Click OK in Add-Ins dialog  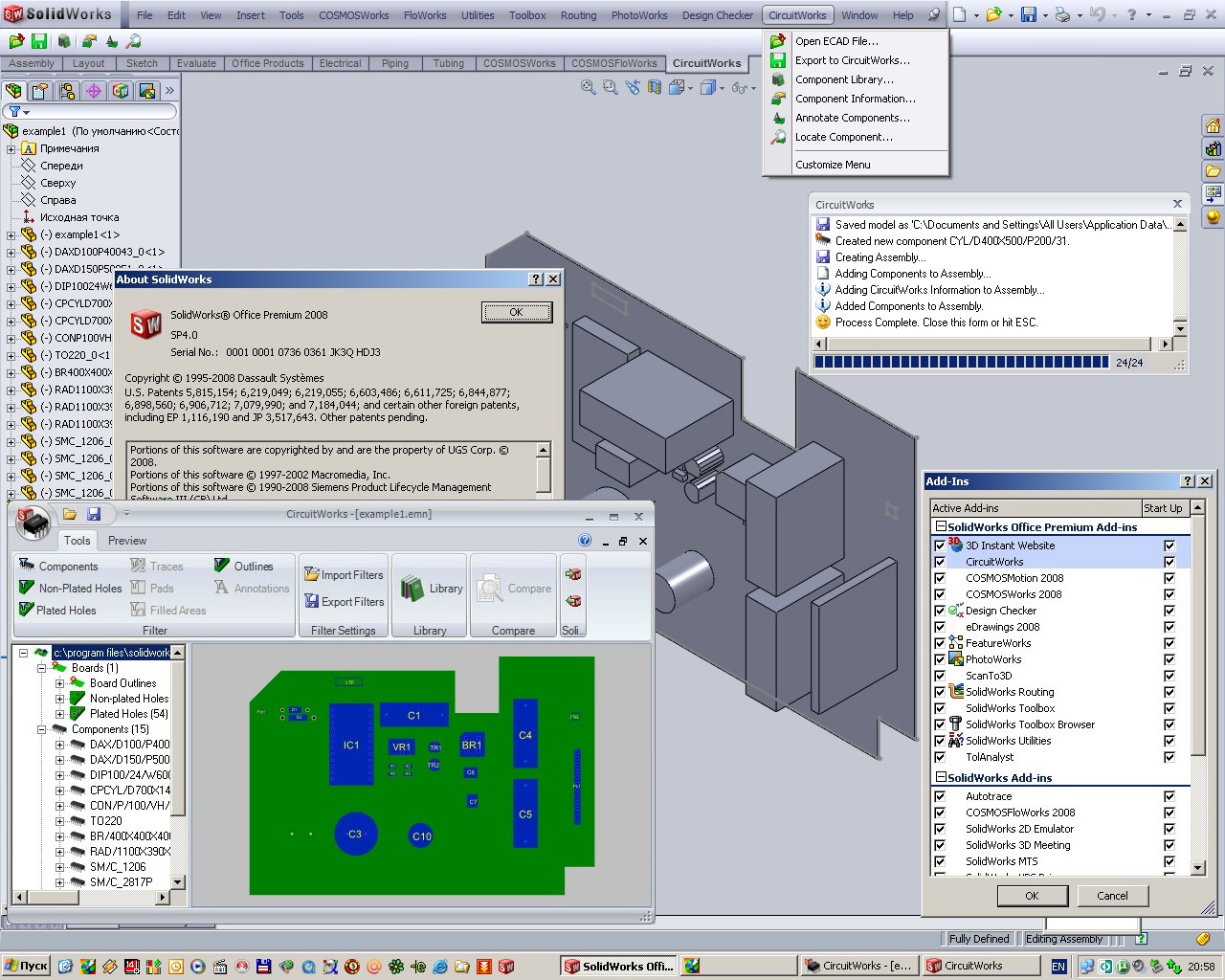pyautogui.click(x=1032, y=896)
